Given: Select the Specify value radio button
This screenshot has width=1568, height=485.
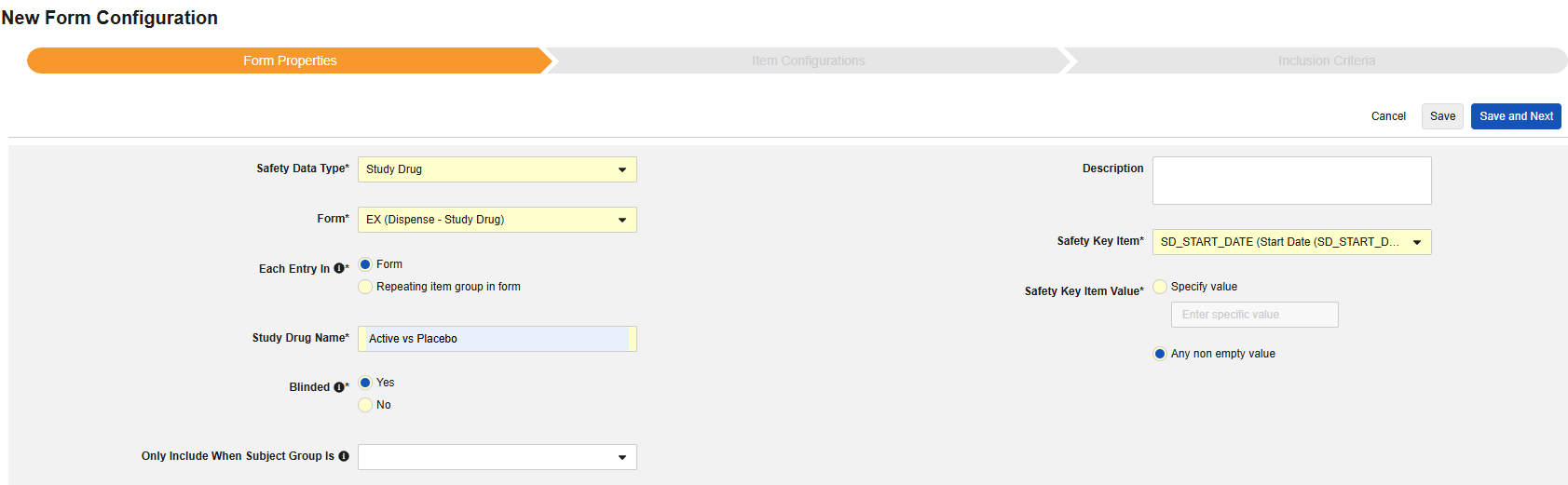Looking at the screenshot, I should pos(1160,287).
